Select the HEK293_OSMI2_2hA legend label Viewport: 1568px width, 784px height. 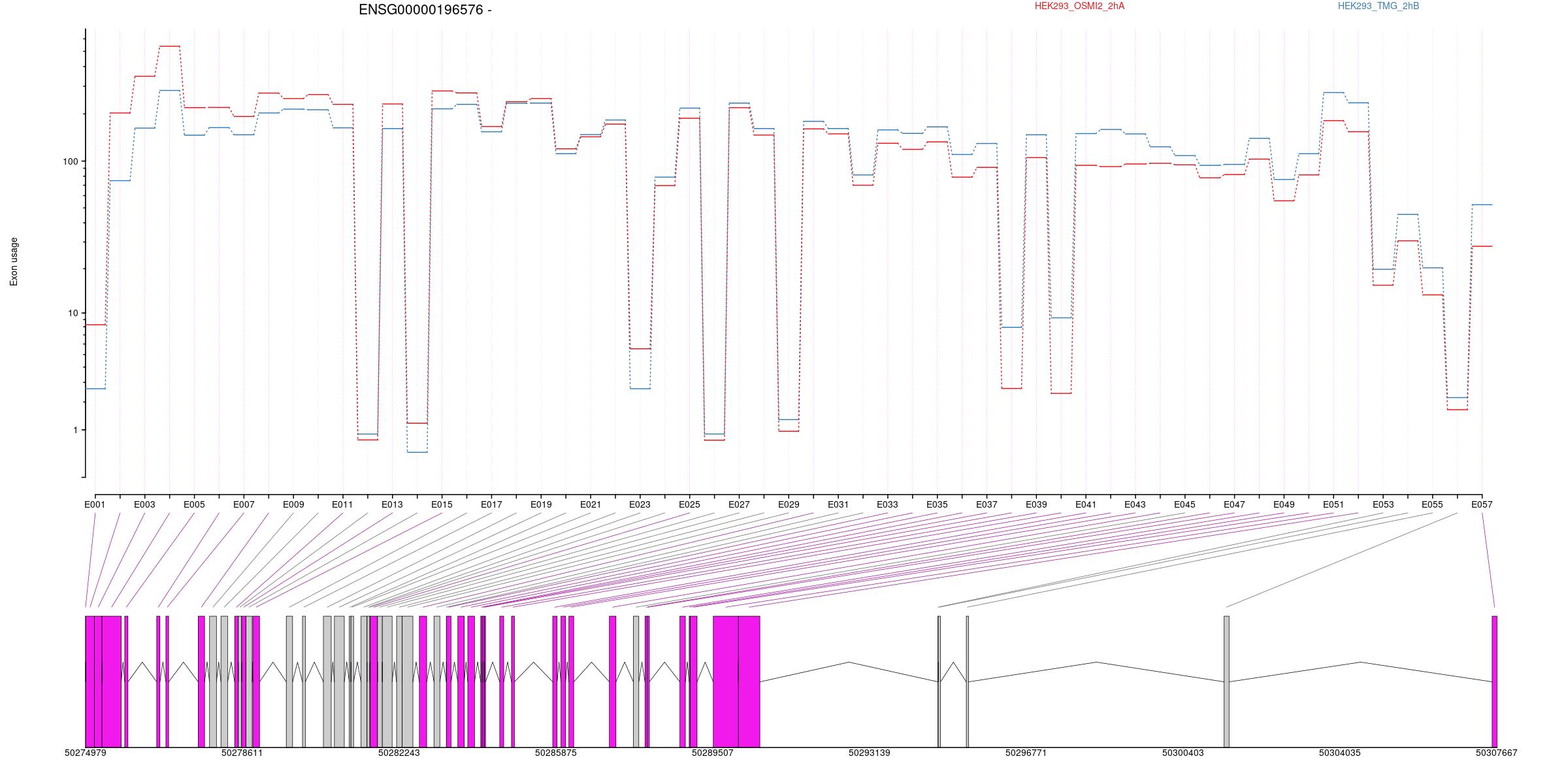(1079, 6)
